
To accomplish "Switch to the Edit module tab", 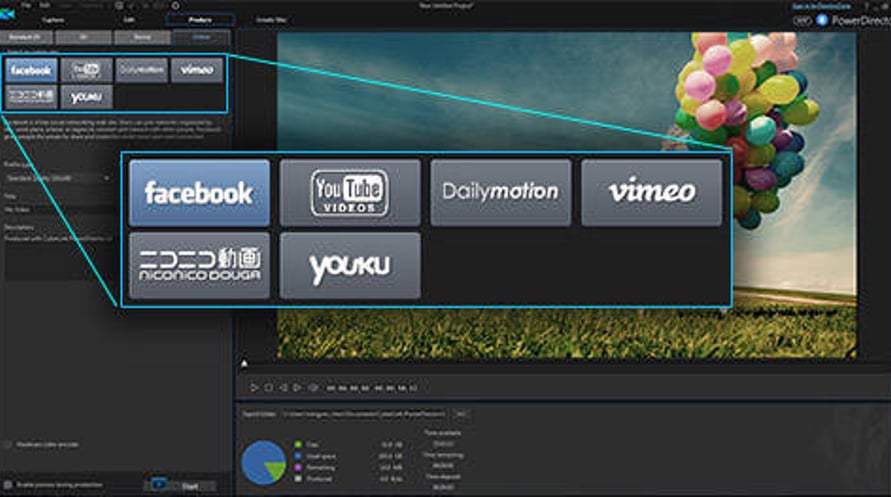I will (129, 20).
